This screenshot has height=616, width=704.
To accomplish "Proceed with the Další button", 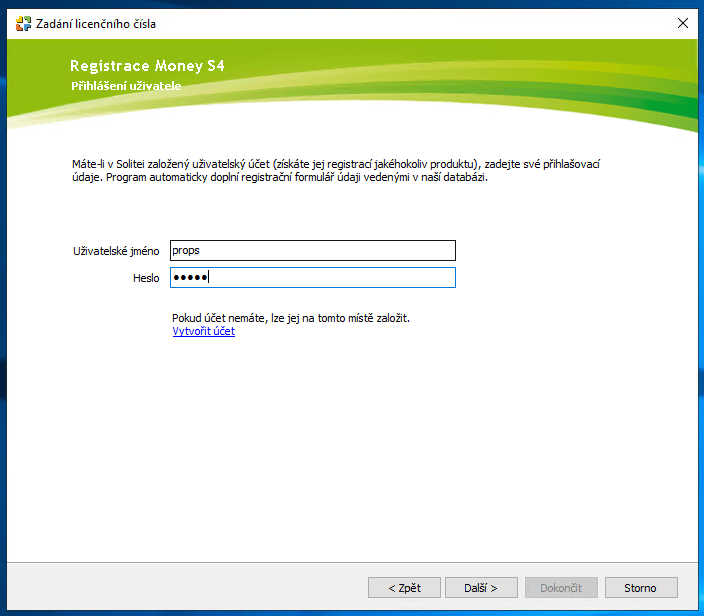I will point(481,587).
